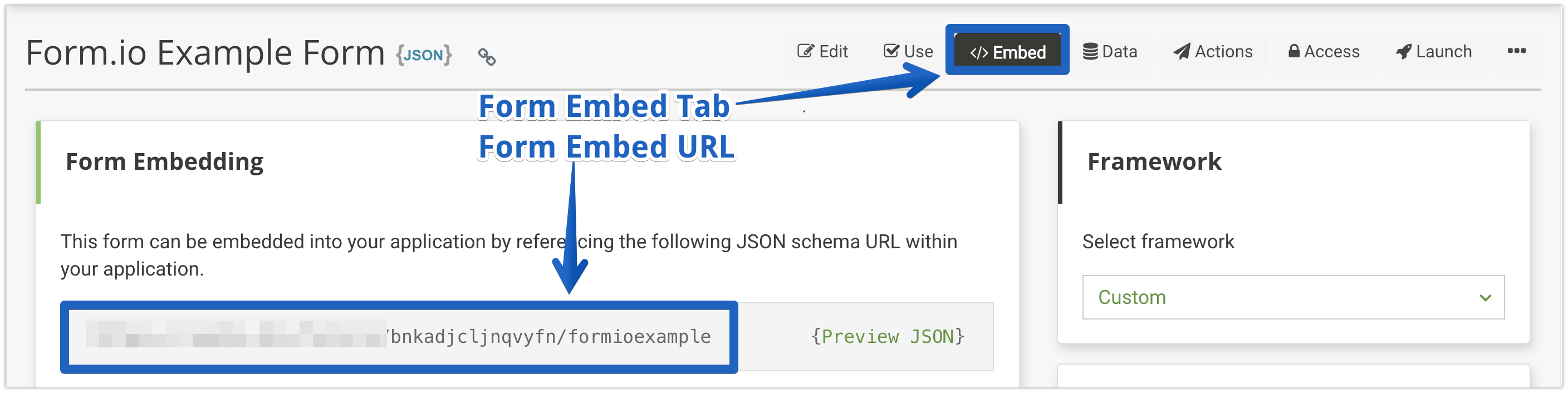Open the Actions tab
Viewport: 1568px width, 393px height.
1213,52
